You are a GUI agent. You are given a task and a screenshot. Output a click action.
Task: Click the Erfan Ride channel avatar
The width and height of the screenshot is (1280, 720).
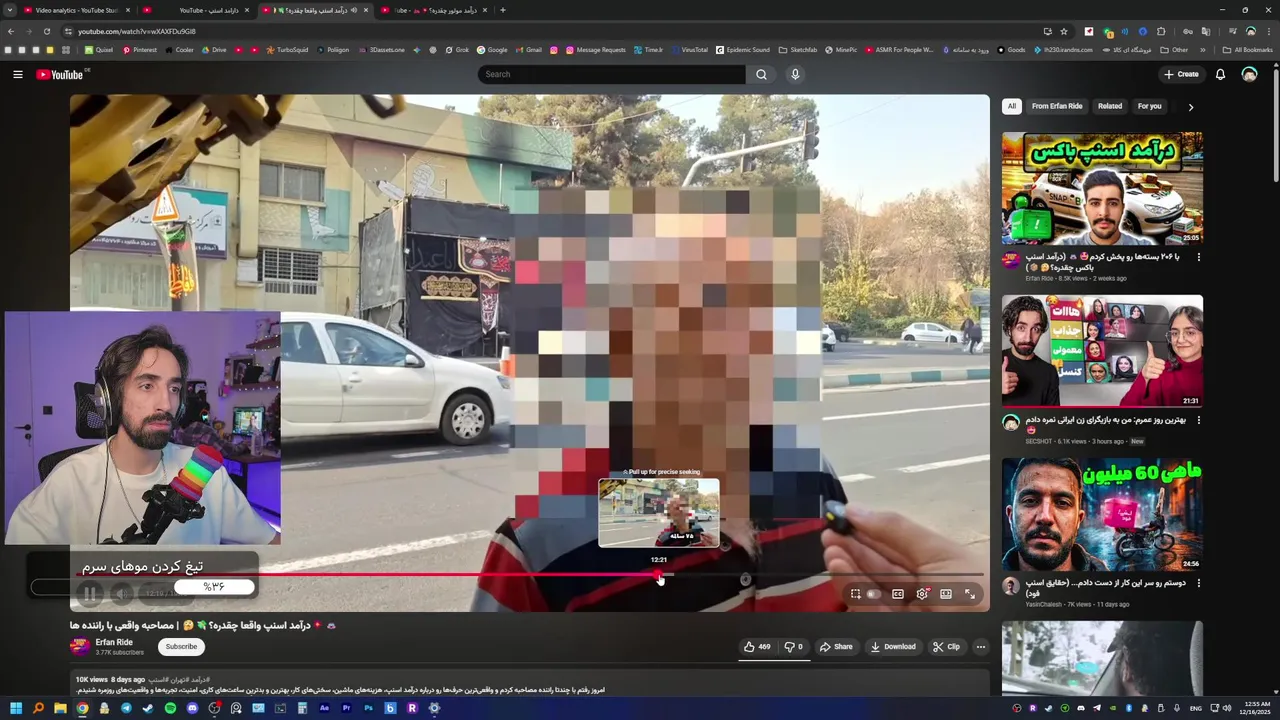(80, 647)
